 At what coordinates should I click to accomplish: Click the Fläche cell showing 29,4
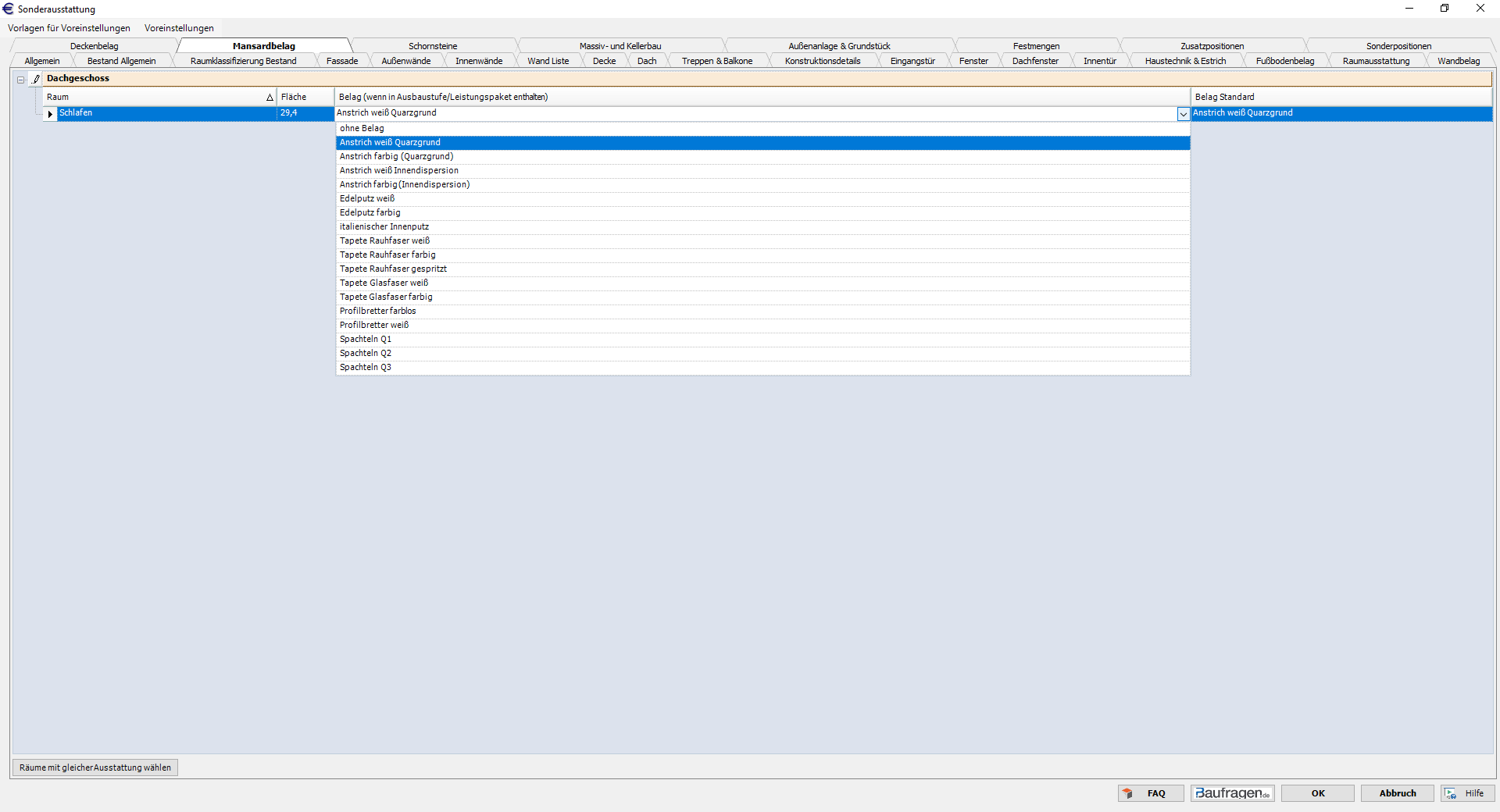305,113
